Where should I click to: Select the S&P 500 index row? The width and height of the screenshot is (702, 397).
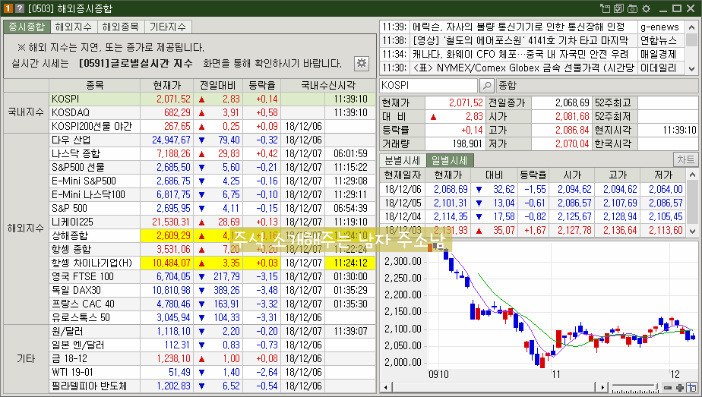coord(212,208)
